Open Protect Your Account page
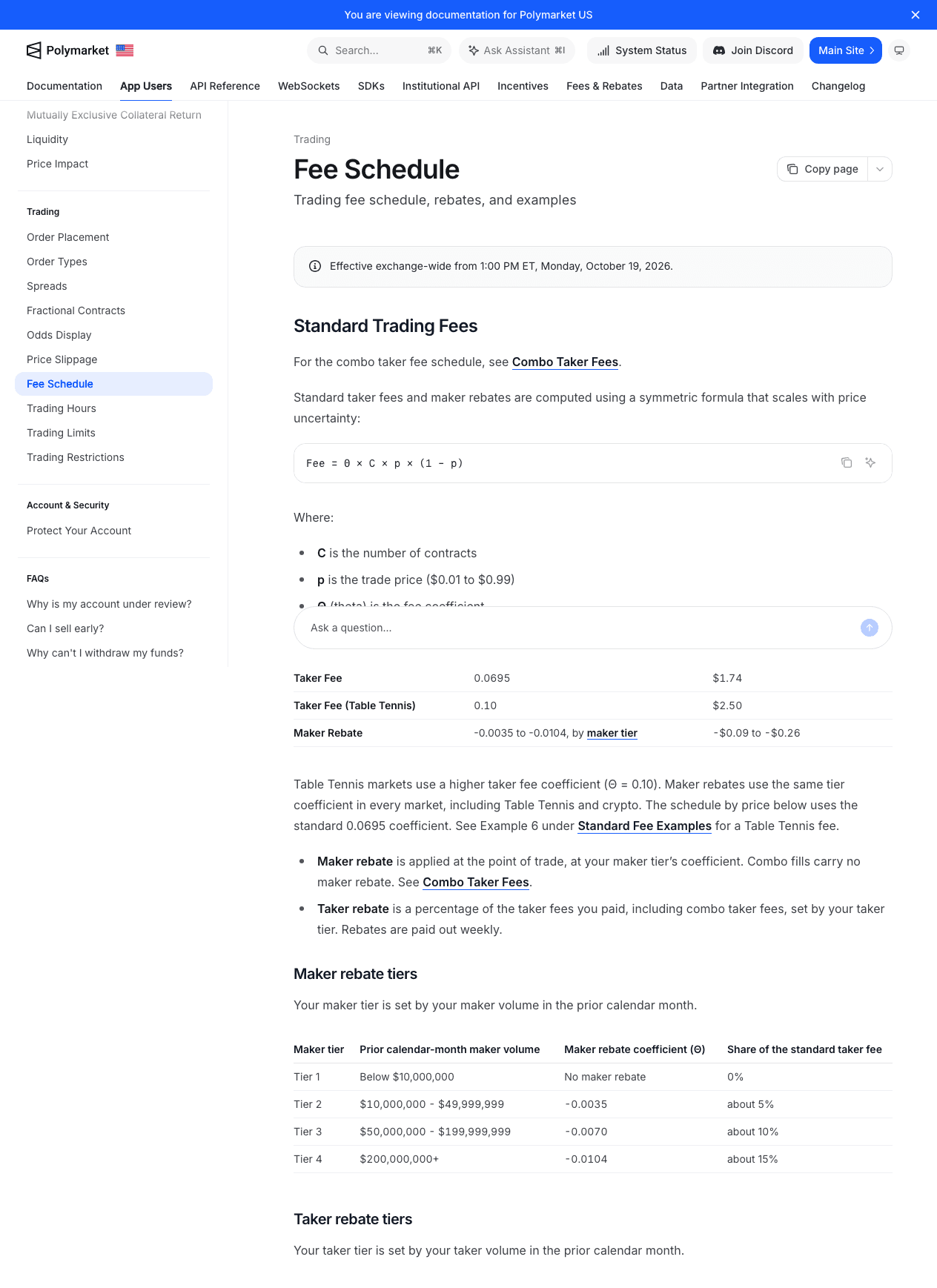Viewport: 937px width, 1288px height. pos(113,531)
